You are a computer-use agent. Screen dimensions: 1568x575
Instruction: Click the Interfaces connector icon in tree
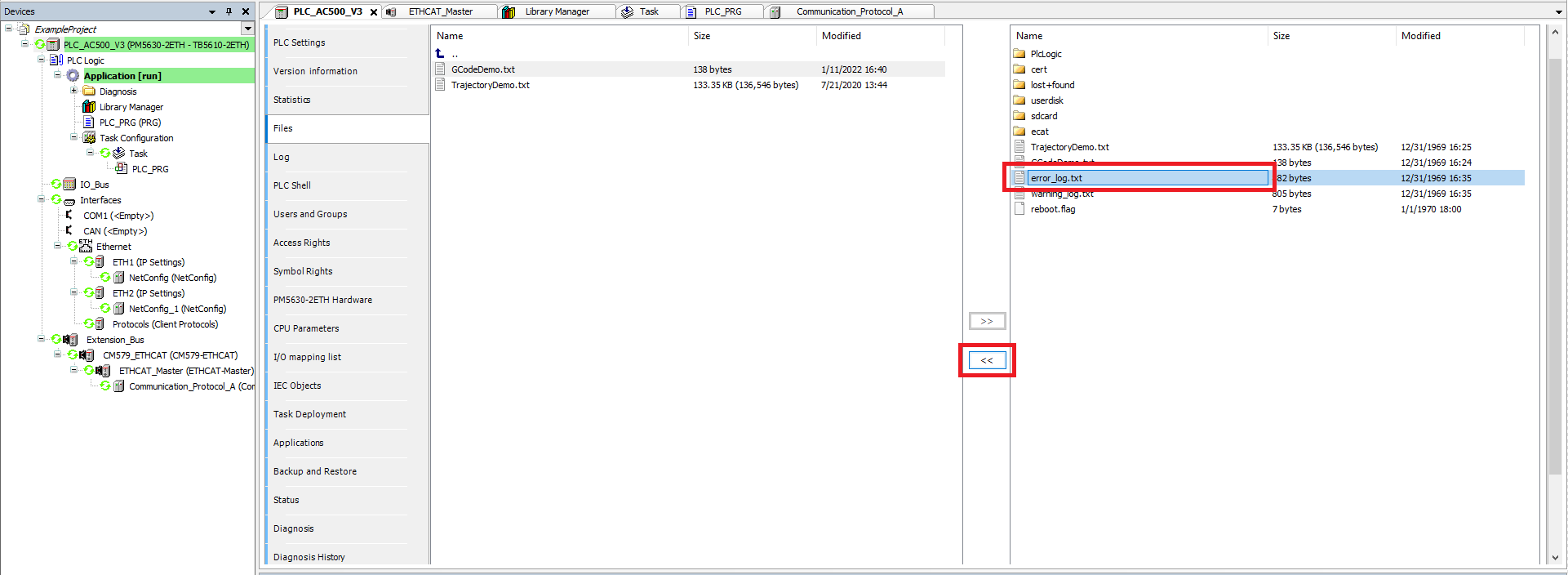[69, 200]
